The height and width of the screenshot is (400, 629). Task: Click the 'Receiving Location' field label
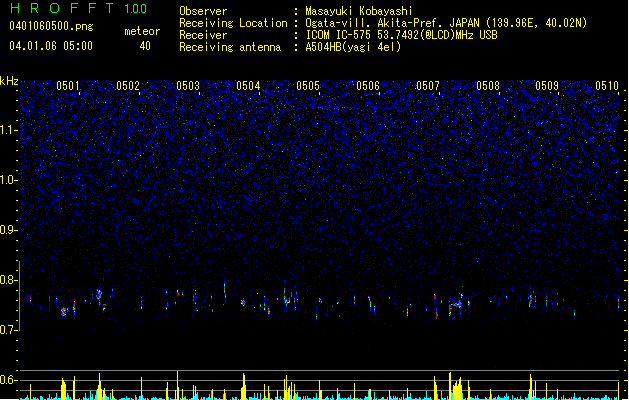pyautogui.click(x=233, y=23)
